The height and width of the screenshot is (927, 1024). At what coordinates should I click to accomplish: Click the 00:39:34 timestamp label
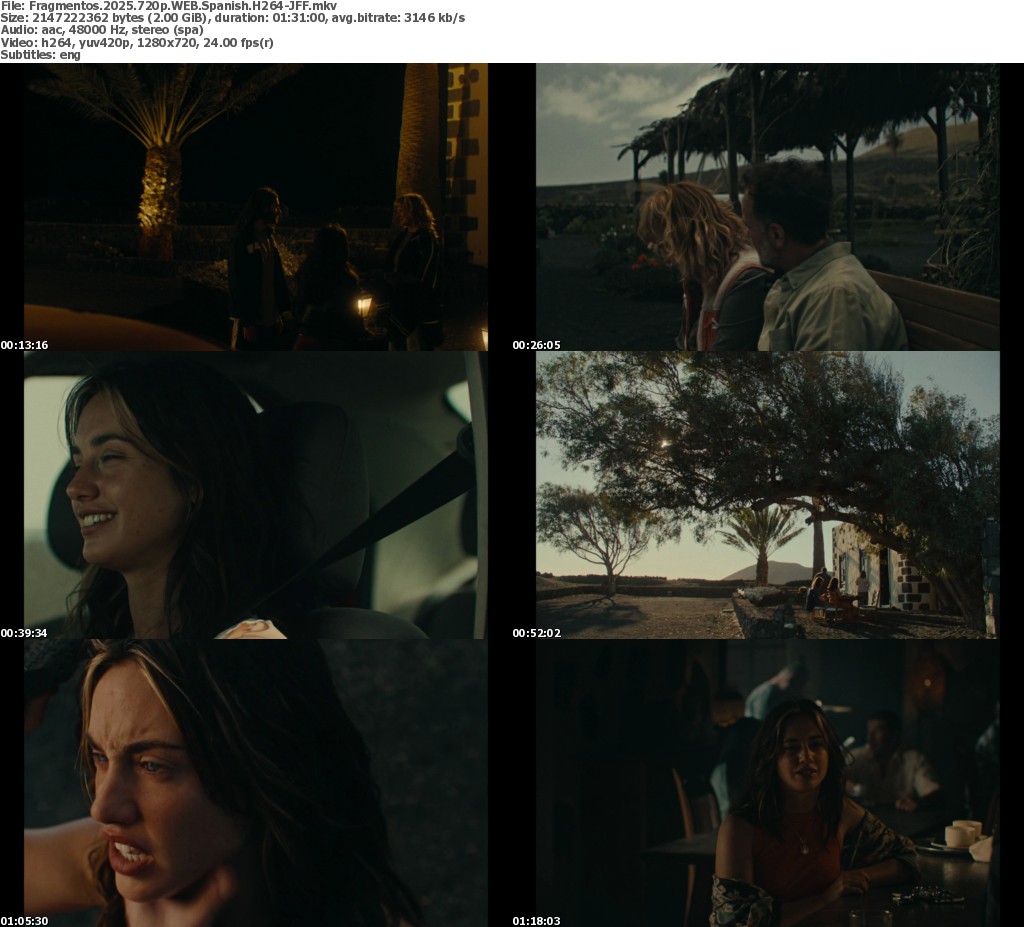(24, 633)
